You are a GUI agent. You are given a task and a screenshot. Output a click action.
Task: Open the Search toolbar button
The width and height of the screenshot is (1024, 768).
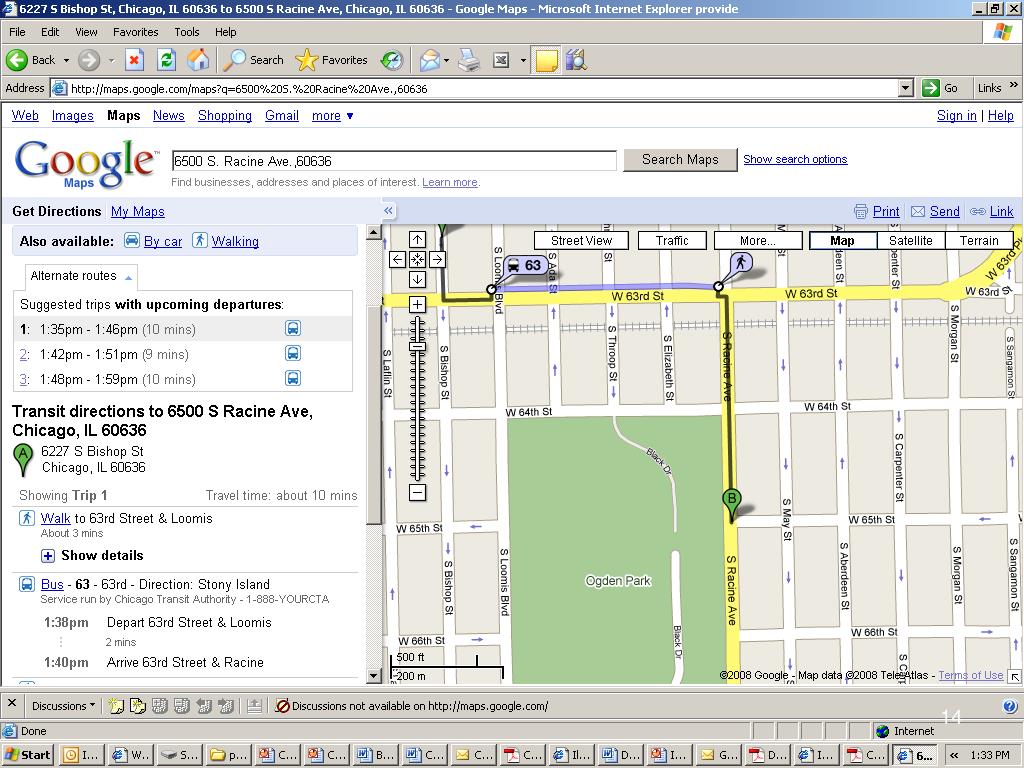[253, 60]
